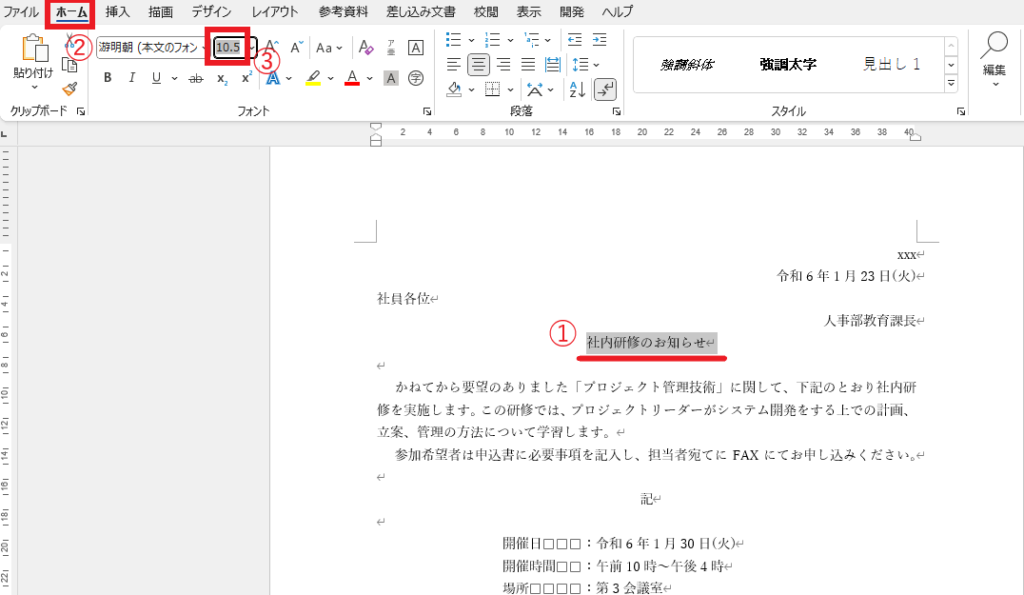The image size is (1024, 595).
Task: Toggle Subscript formatting
Action: pos(222,78)
